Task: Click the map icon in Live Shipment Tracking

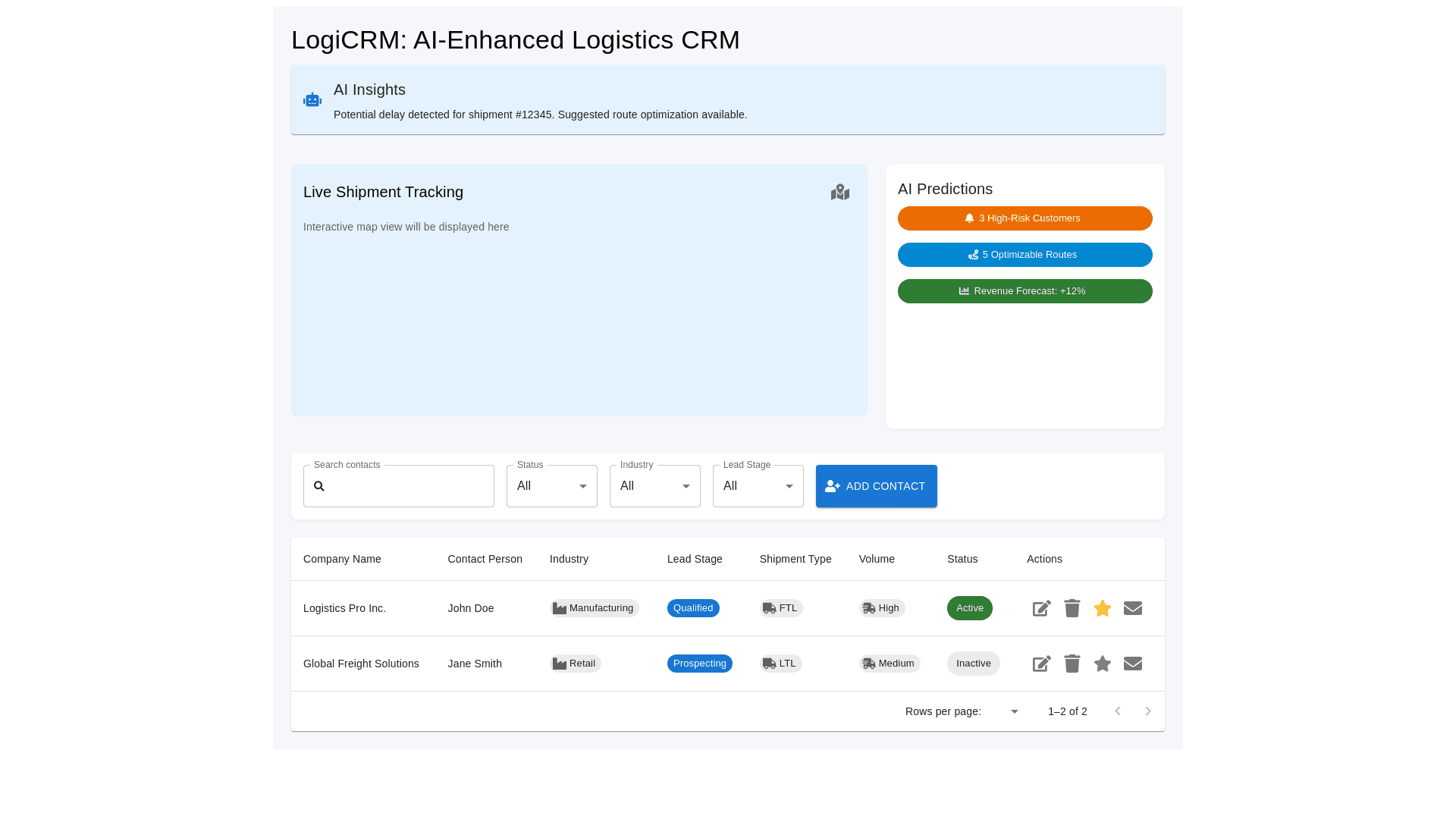Action: [x=839, y=192]
